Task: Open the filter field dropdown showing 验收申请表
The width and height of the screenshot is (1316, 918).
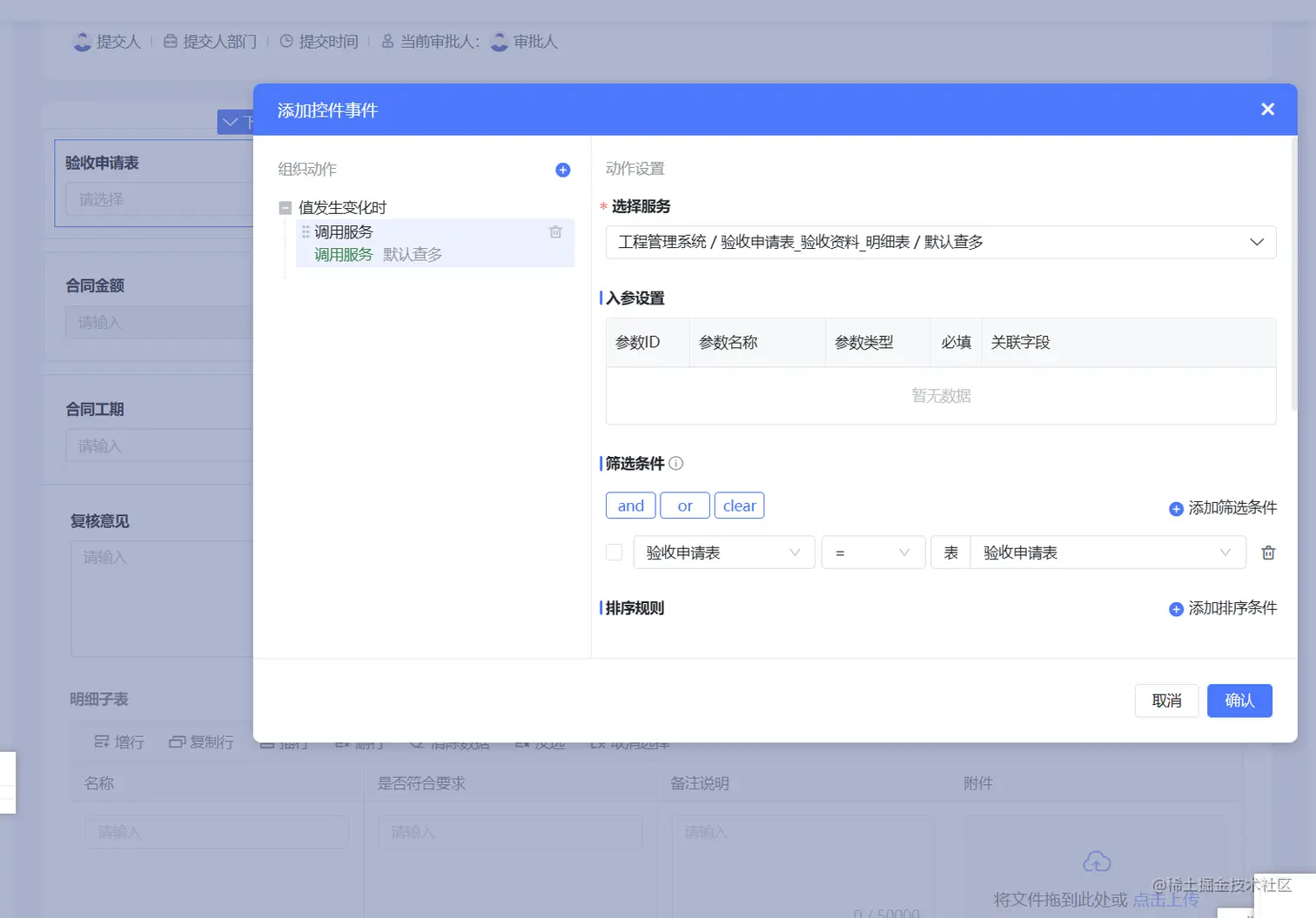Action: [724, 553]
